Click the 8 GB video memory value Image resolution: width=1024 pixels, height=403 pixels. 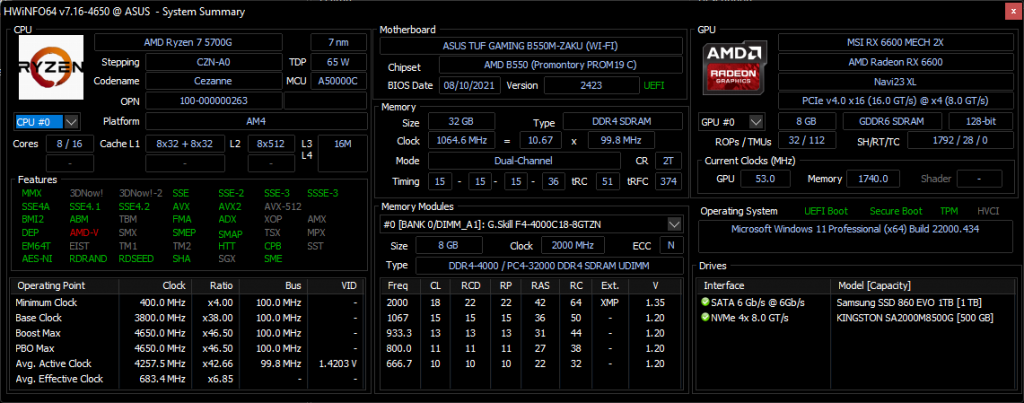click(x=807, y=122)
